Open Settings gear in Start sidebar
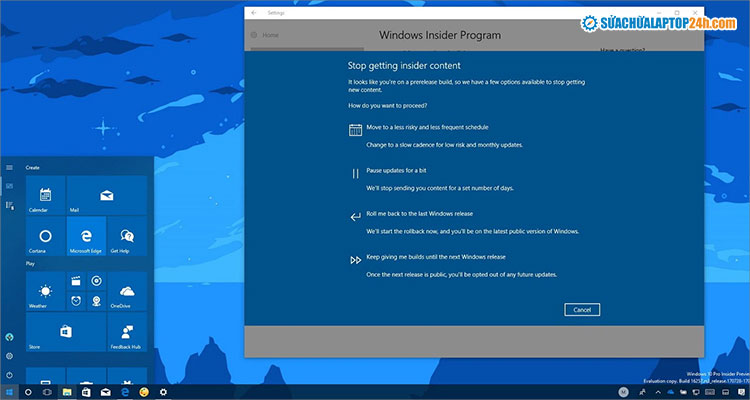The image size is (750, 400). (9, 356)
